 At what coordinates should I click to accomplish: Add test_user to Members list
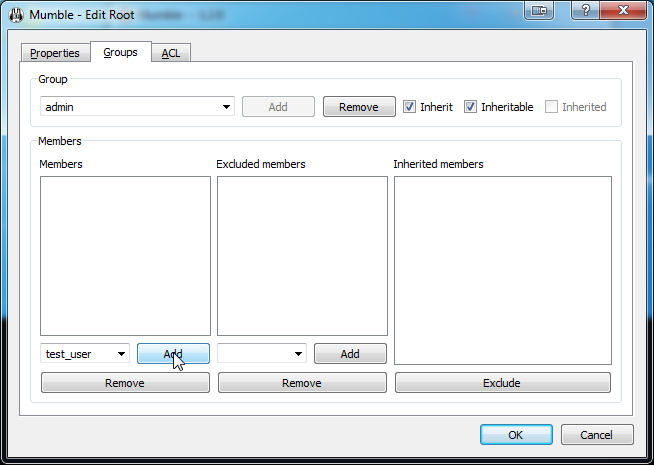(174, 354)
